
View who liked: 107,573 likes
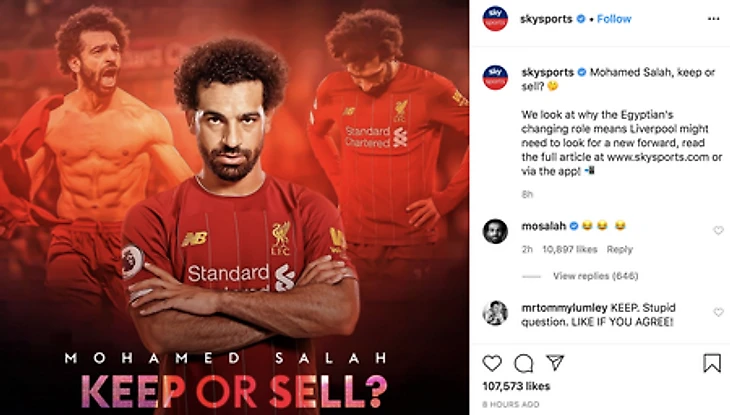[516, 386]
